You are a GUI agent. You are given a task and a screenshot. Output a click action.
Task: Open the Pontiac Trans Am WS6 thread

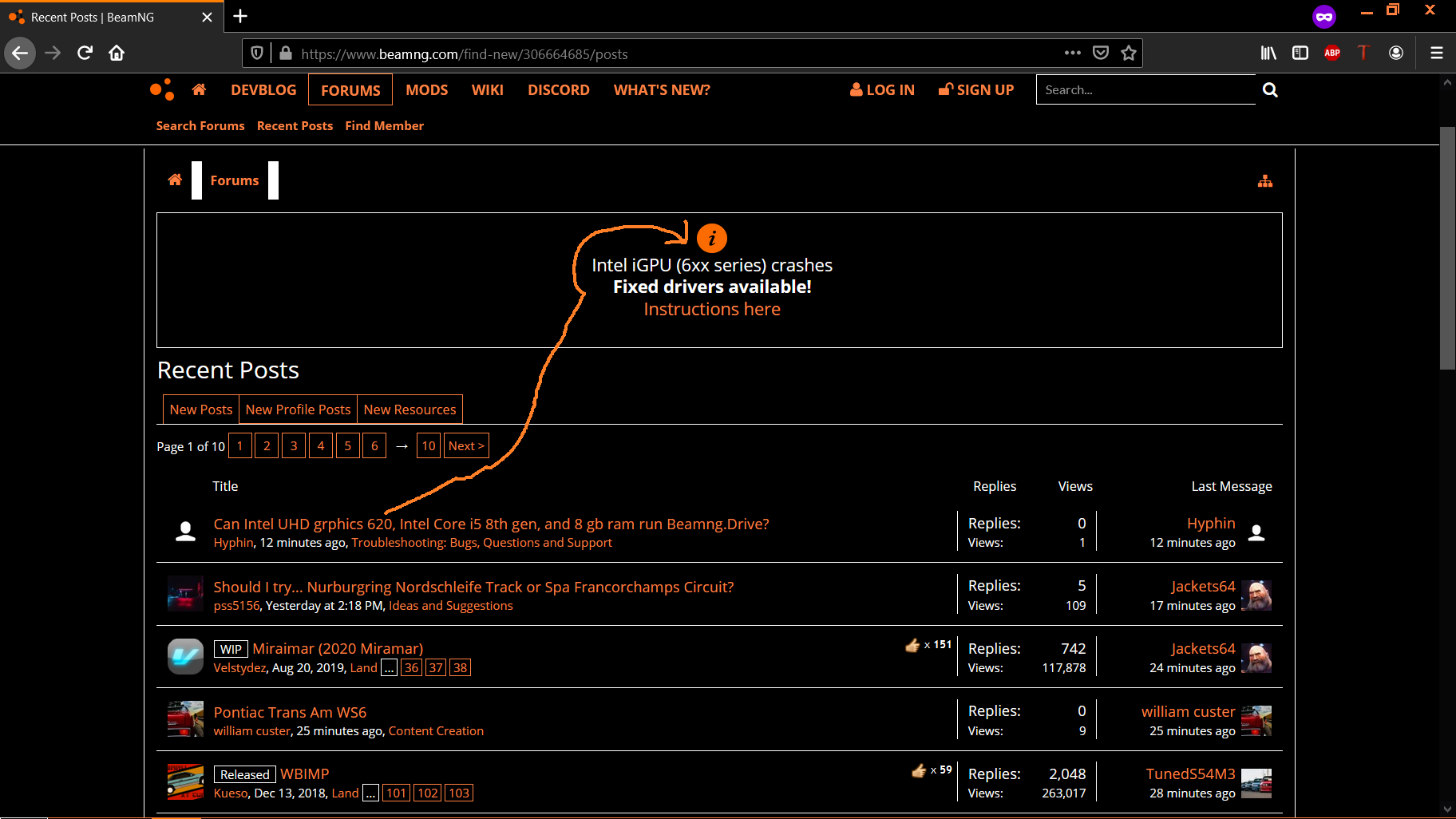click(x=291, y=712)
